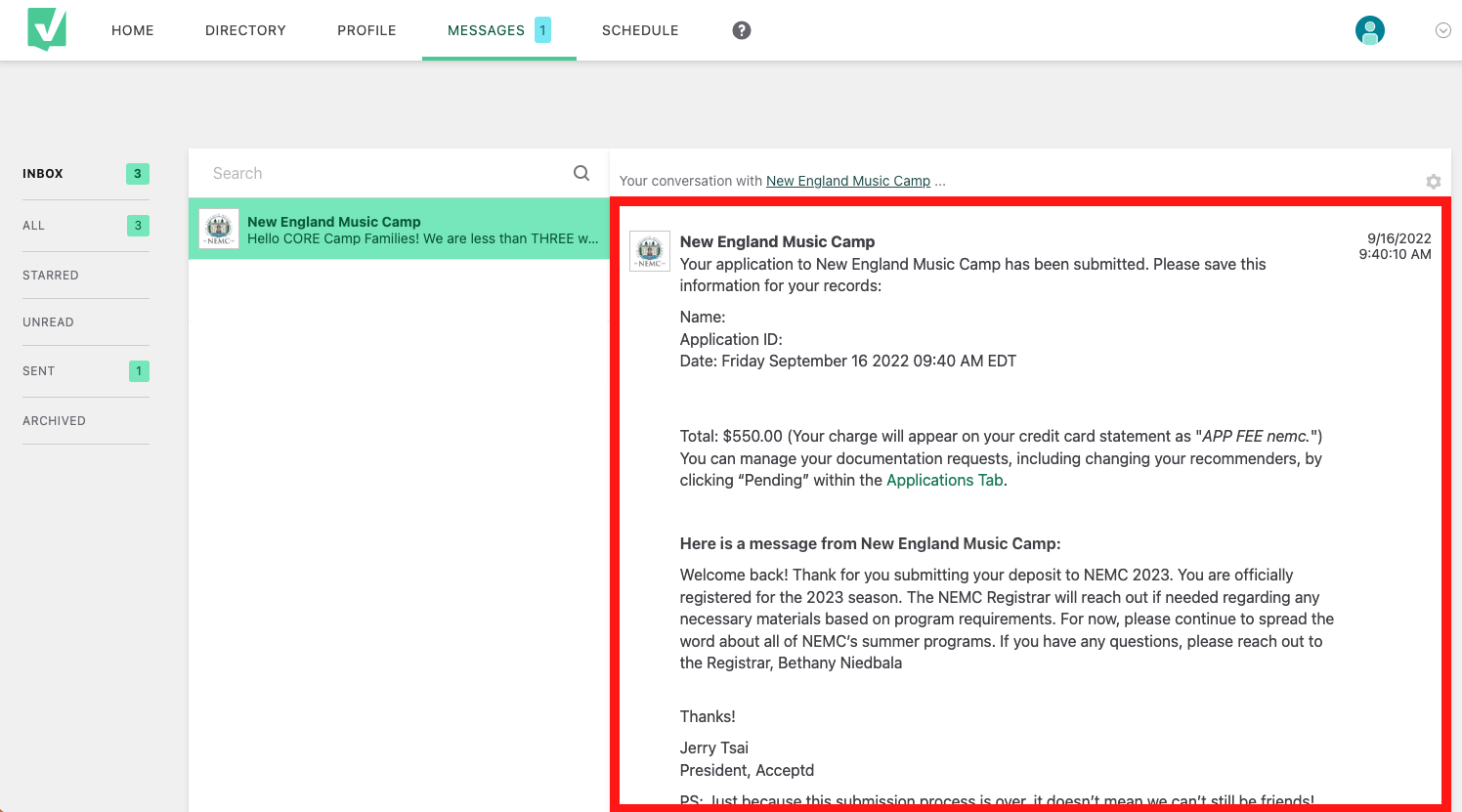Click the "Name:" line in message
This screenshot has width=1462, height=812.
point(703,318)
